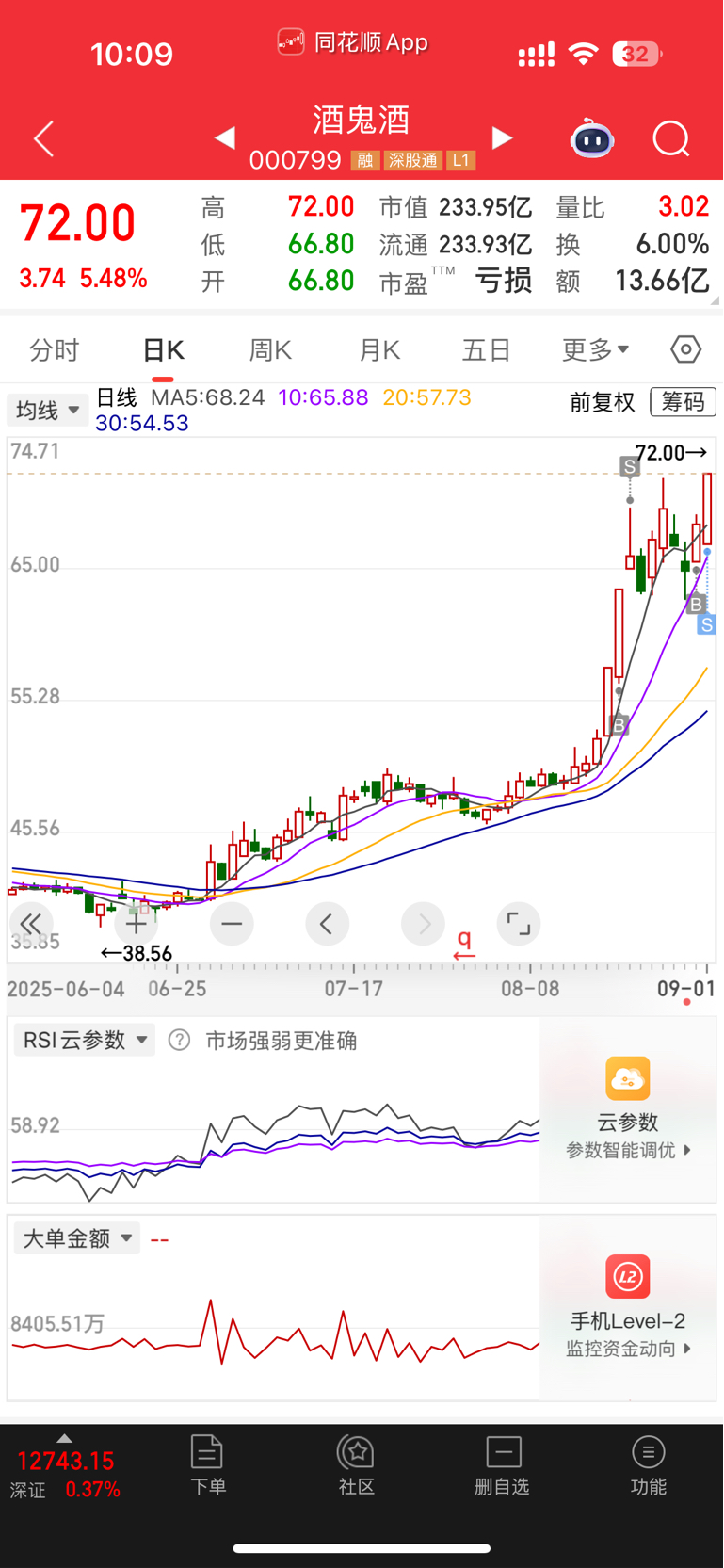Tap the blue S marker

tap(706, 624)
